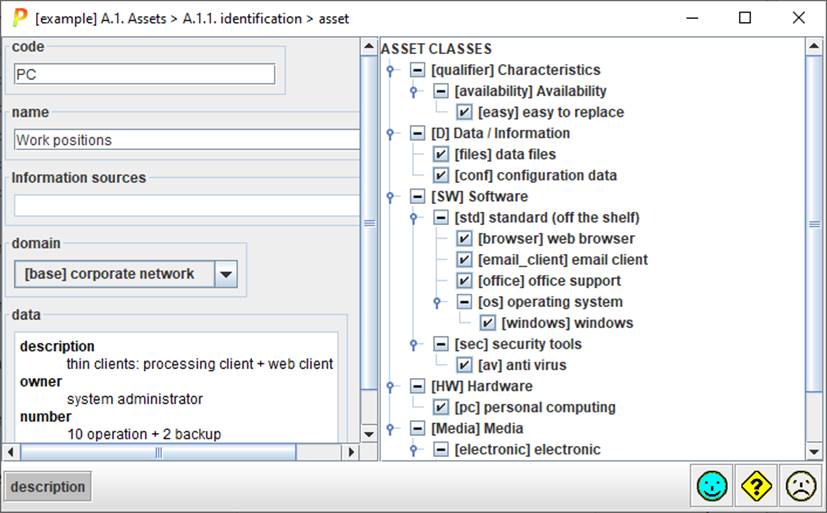Click right arrow of horizontal scrollbar

click(x=349, y=453)
